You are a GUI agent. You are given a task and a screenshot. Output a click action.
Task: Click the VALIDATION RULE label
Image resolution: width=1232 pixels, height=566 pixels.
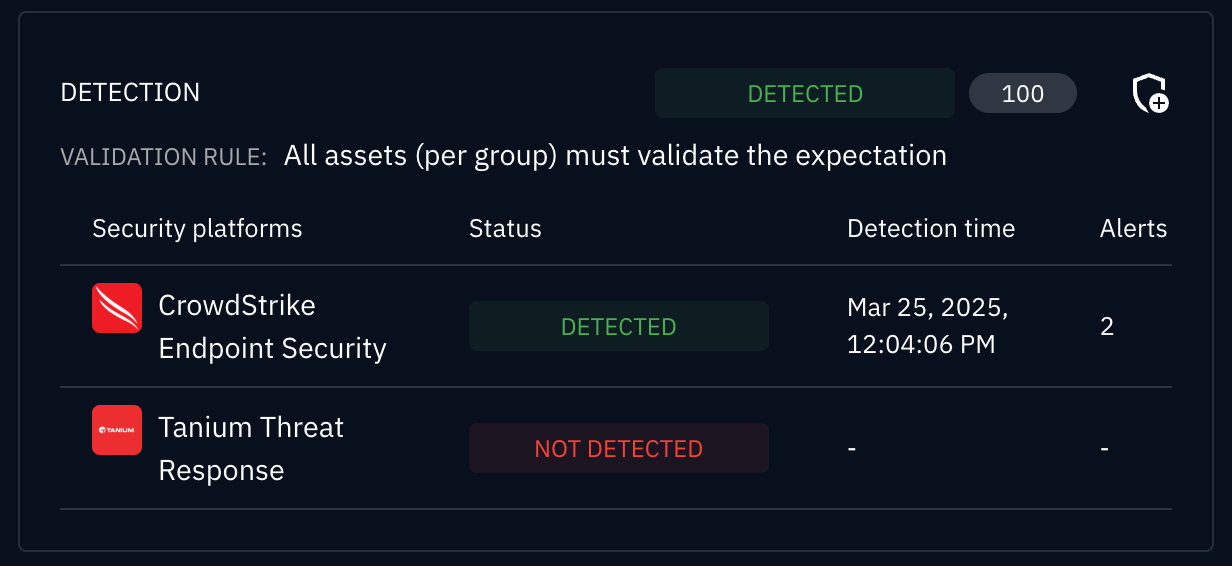pos(164,157)
